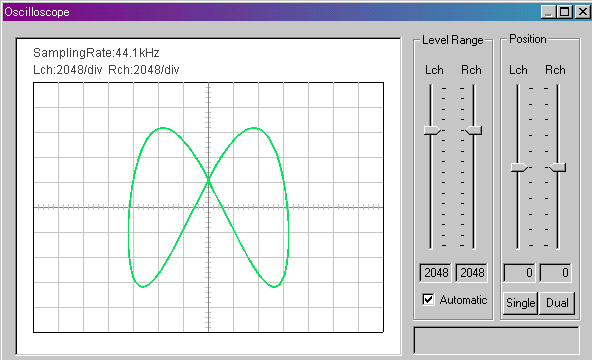Click the Level Range Rch slider thumb
Screen dimensions: 592x360
click(x=473, y=131)
